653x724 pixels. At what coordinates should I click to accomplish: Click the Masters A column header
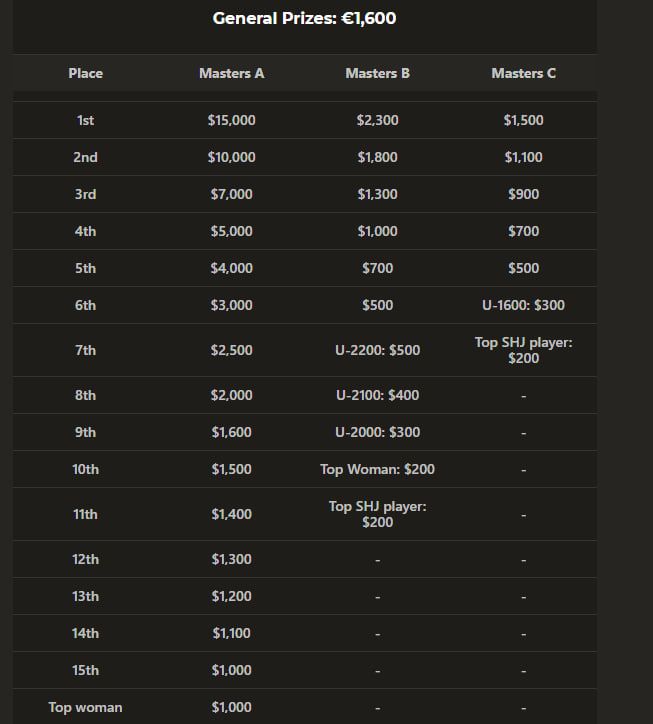231,73
